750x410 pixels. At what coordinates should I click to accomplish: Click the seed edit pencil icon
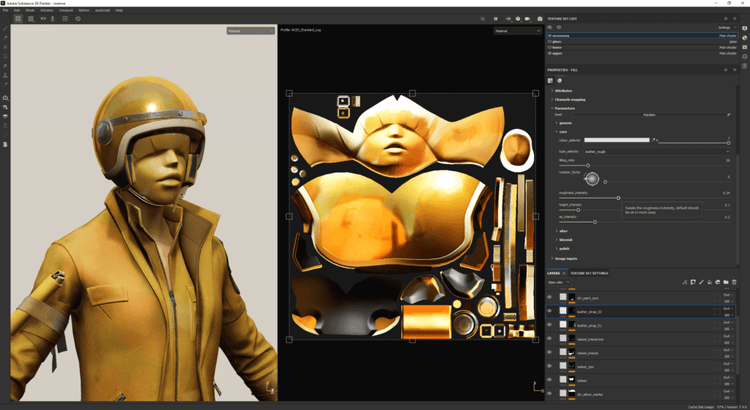point(728,115)
